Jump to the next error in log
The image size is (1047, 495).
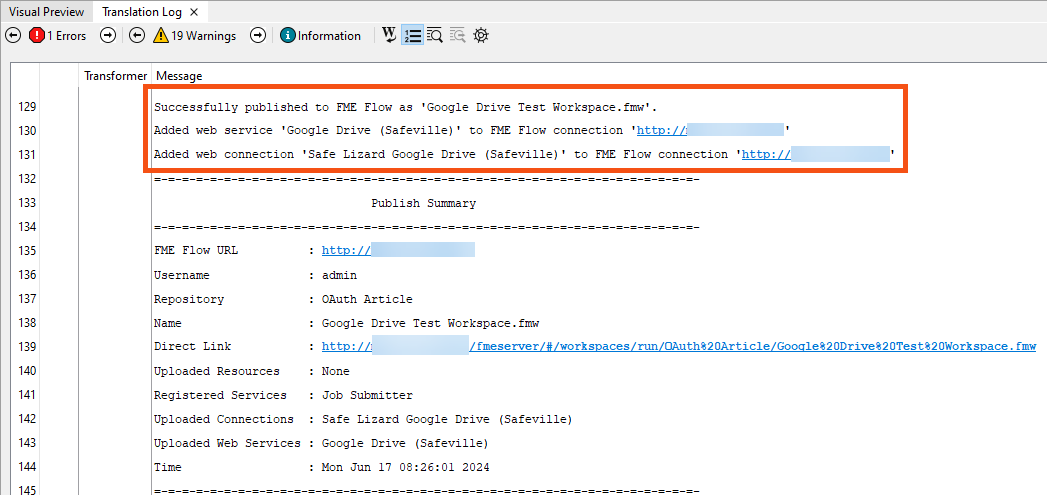[x=108, y=36]
